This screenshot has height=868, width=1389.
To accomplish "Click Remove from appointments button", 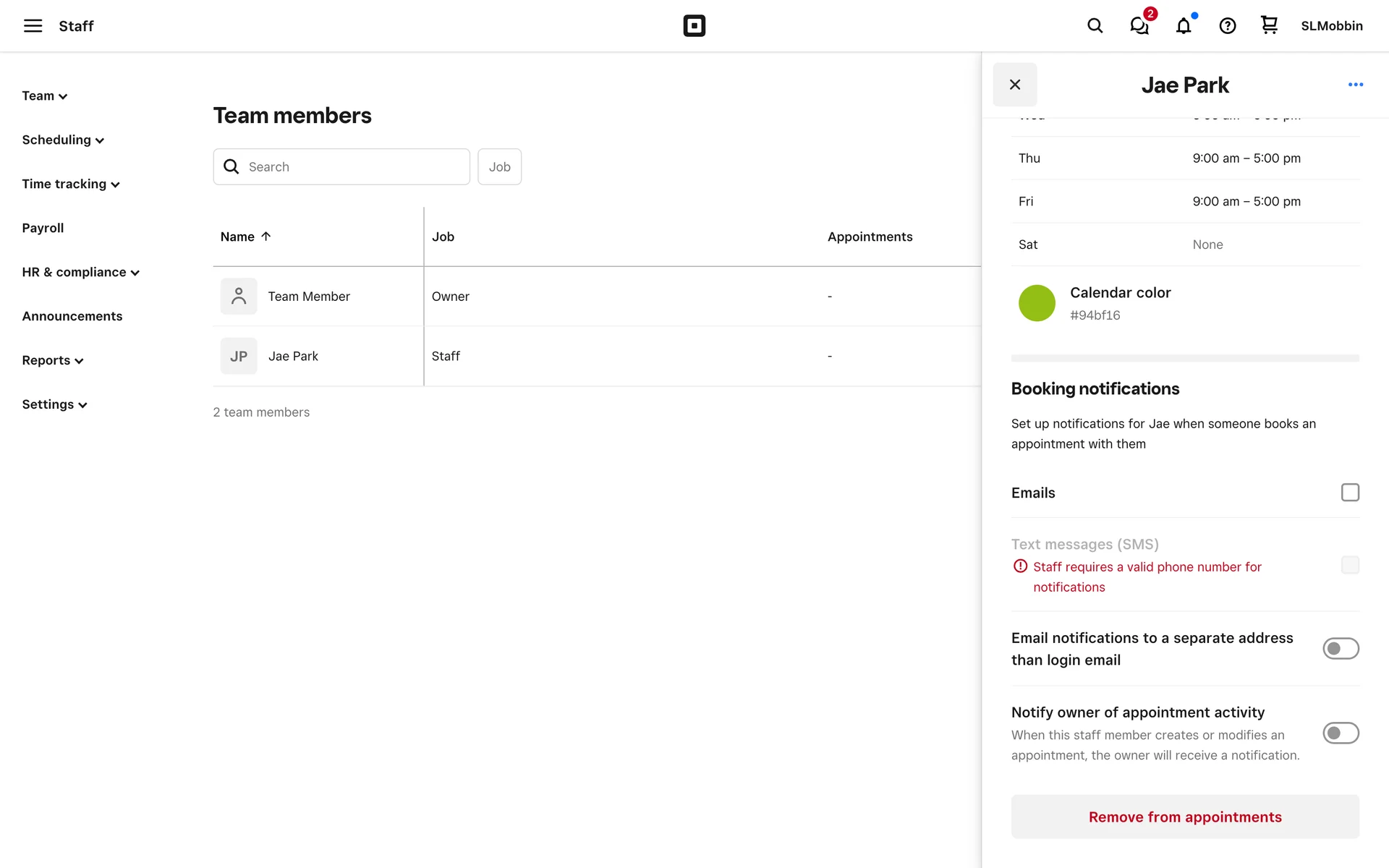I will coord(1184,817).
